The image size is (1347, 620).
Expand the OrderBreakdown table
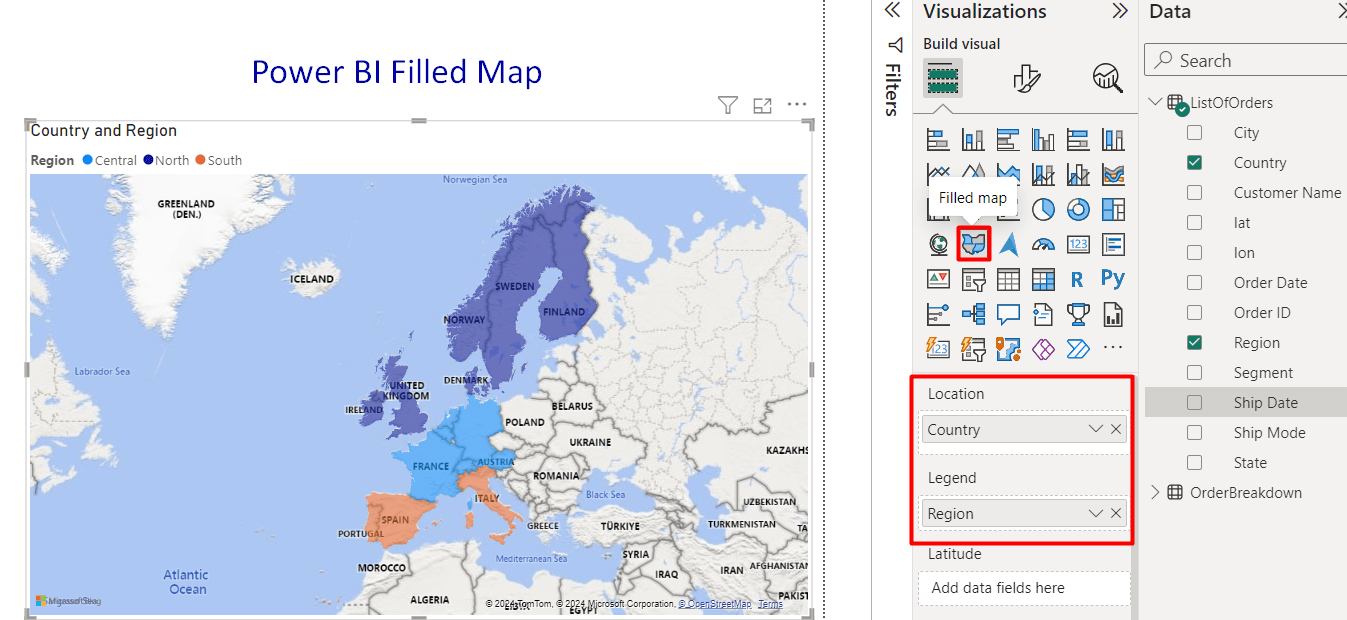[x=1156, y=492]
